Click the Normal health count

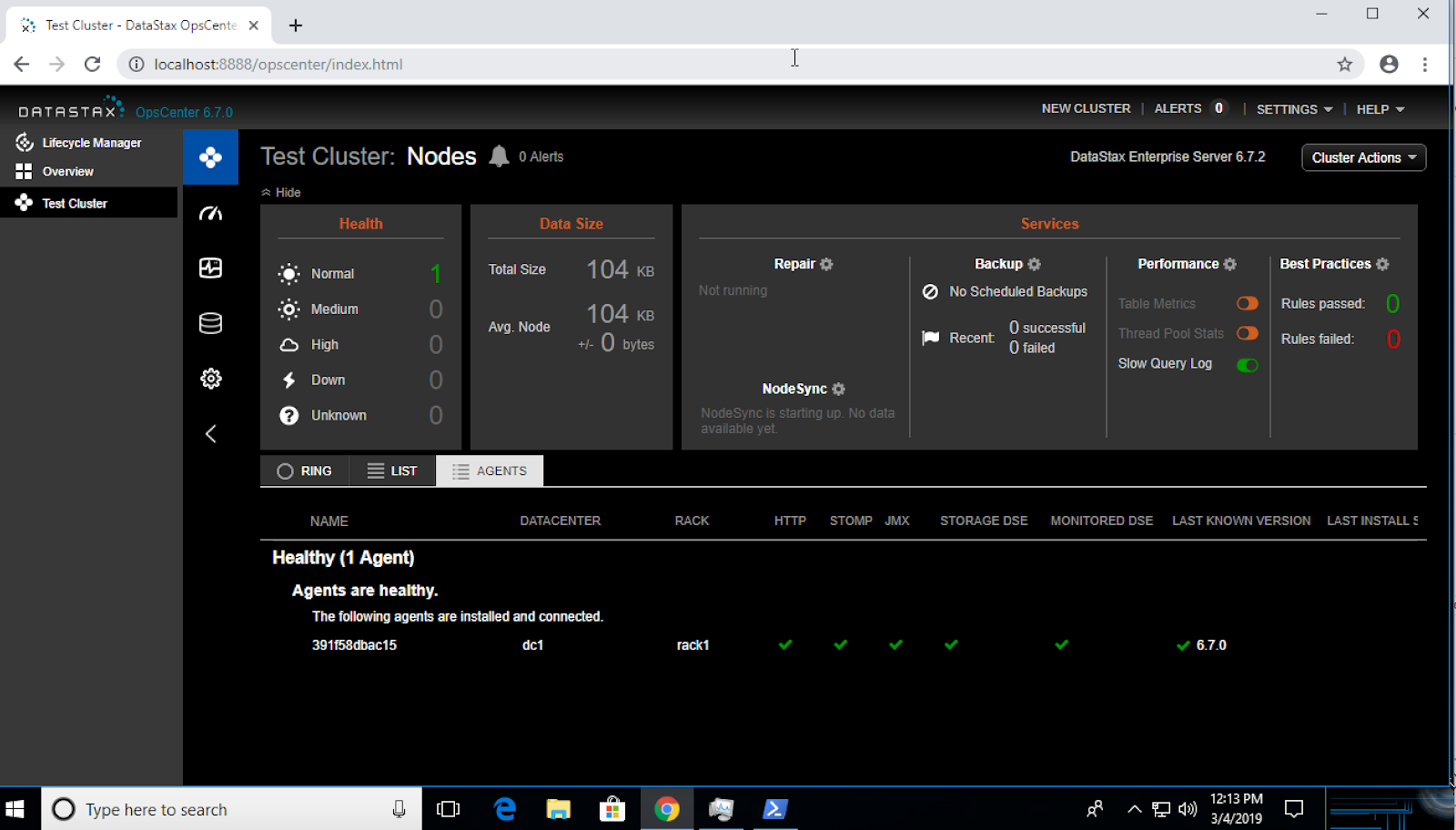(436, 273)
